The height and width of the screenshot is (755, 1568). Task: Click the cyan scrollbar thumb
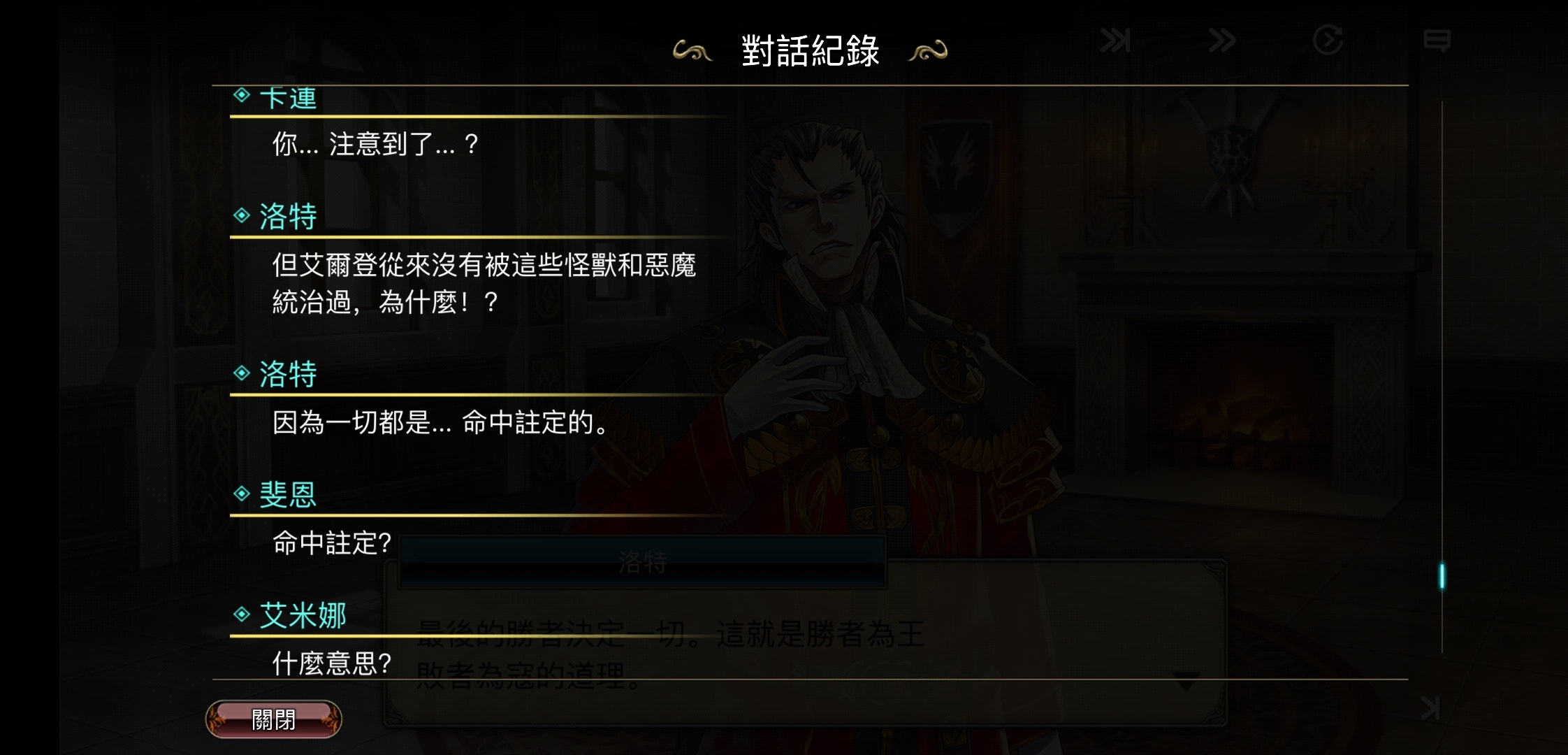[1442, 576]
